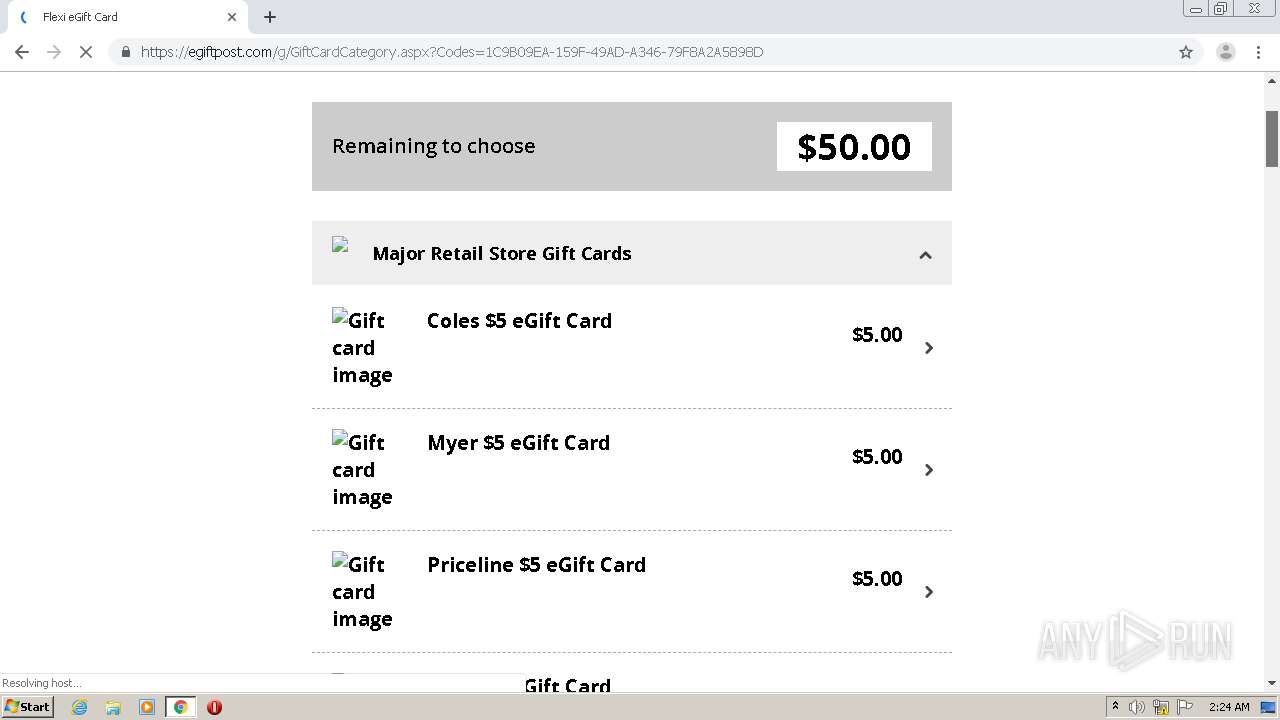Open the Windows Start menu

tap(27, 707)
